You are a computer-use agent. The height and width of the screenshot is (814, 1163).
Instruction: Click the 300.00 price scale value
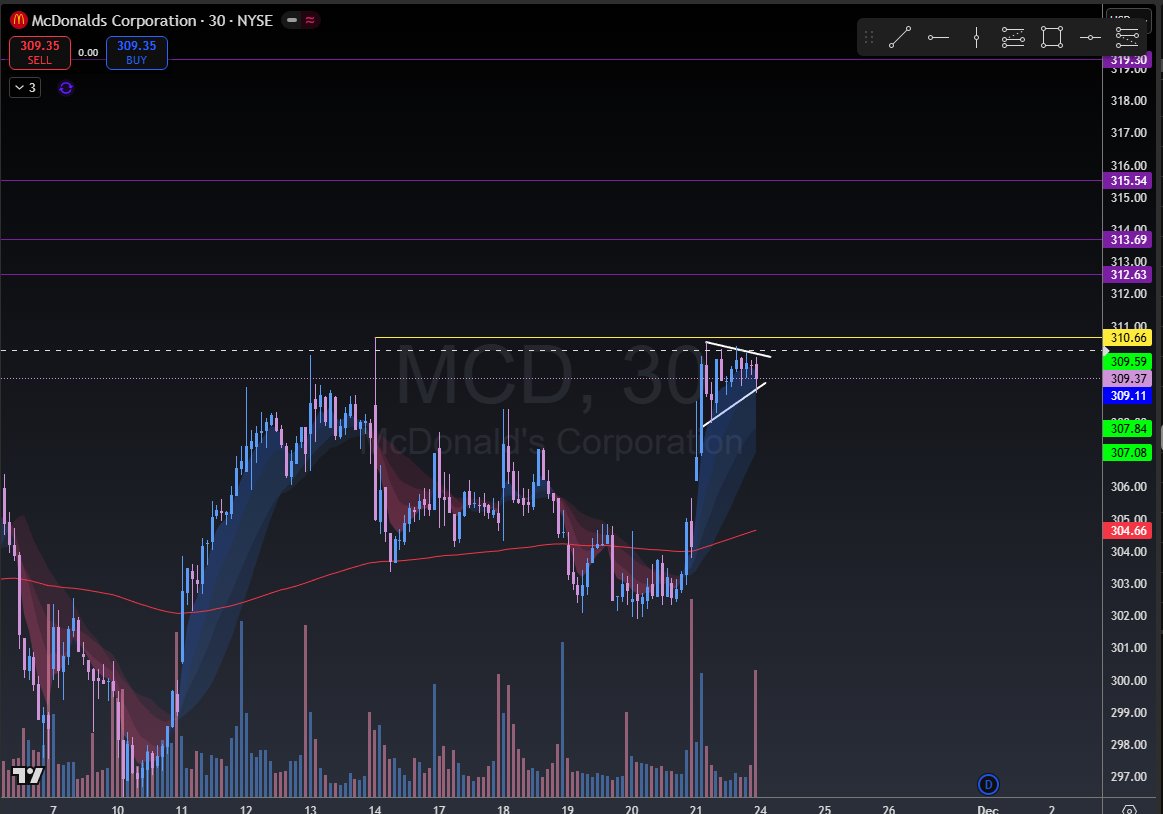point(1128,680)
